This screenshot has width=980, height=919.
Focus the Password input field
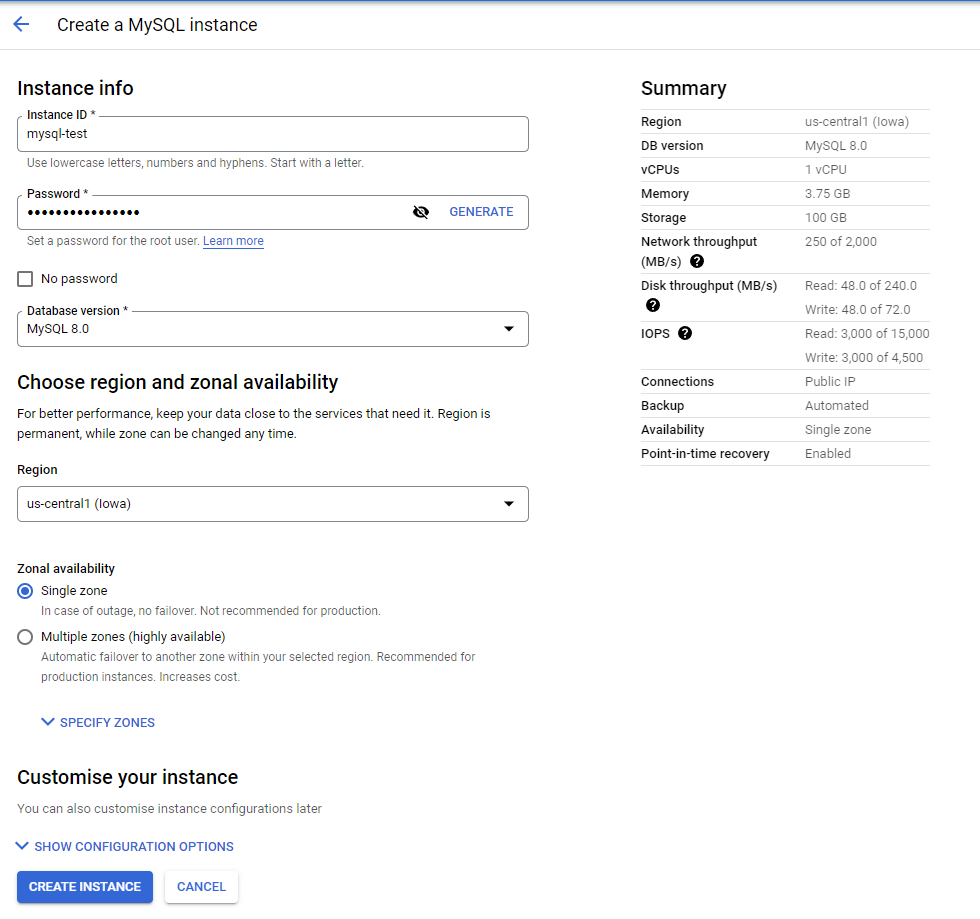point(210,212)
